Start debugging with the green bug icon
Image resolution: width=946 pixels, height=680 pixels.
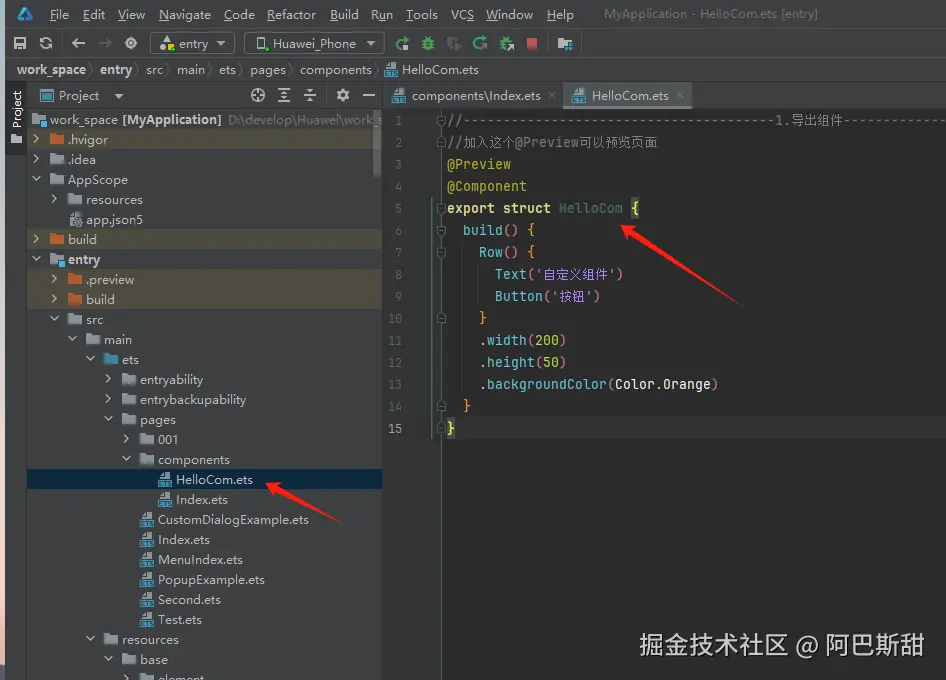[x=428, y=43]
